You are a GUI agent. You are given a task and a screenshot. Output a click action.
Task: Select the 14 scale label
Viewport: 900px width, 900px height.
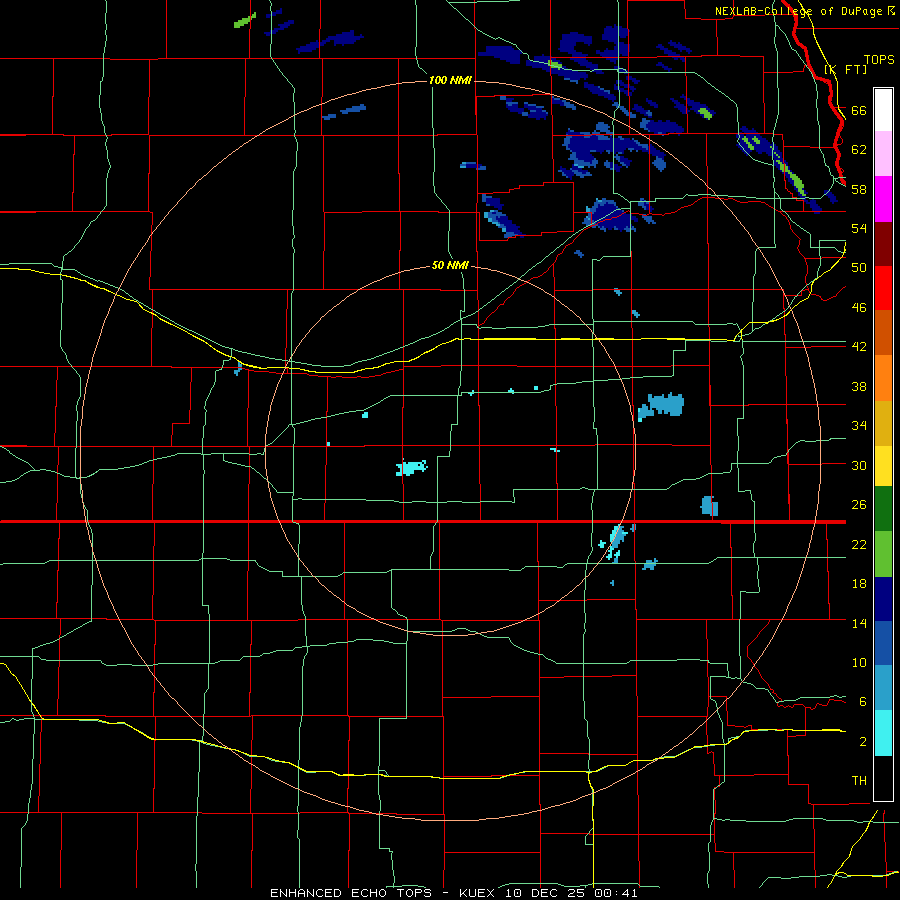tap(859, 623)
